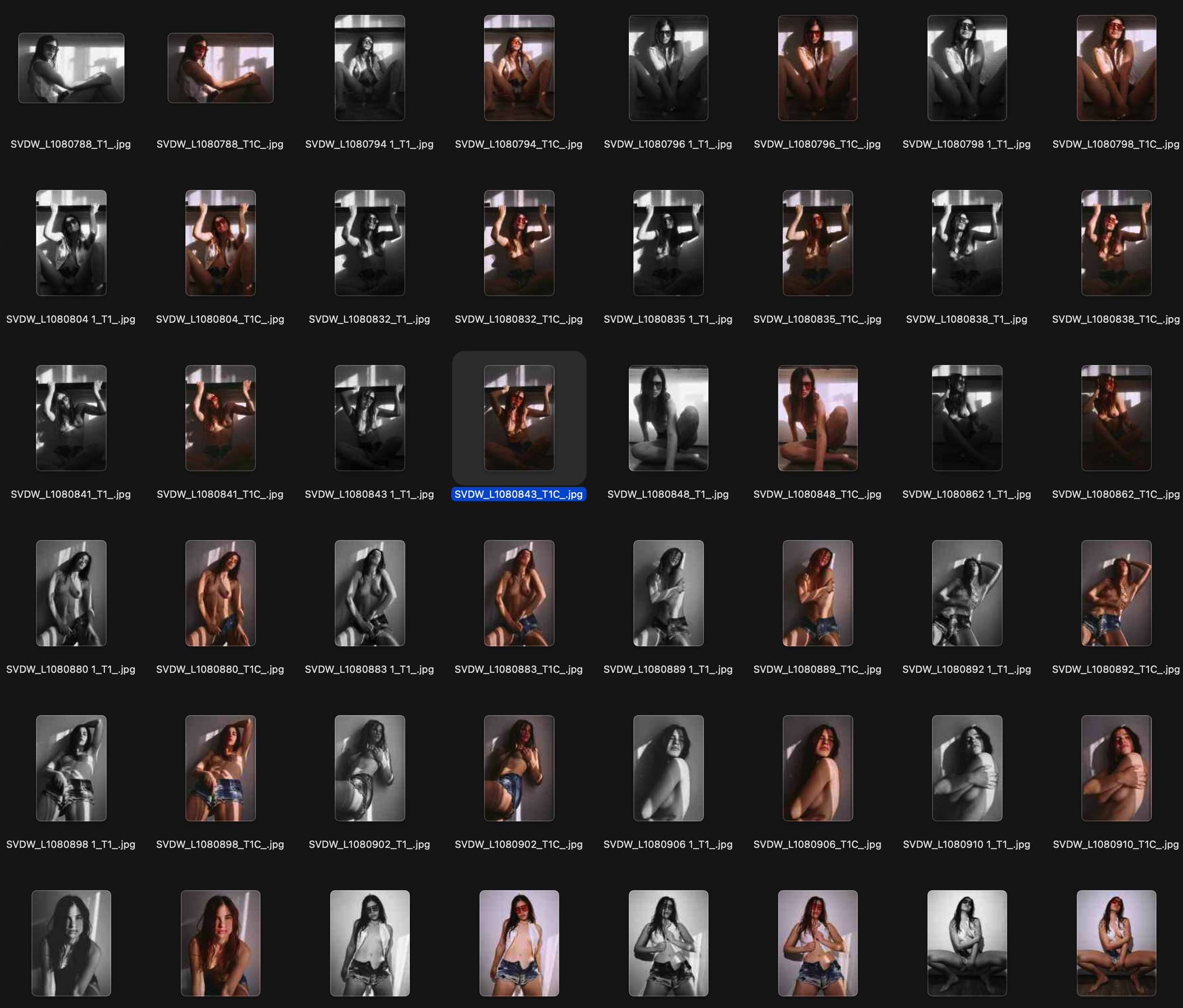
Task: Select file SVDW_L1080804 1_T1_.jpg
Action: [71, 243]
